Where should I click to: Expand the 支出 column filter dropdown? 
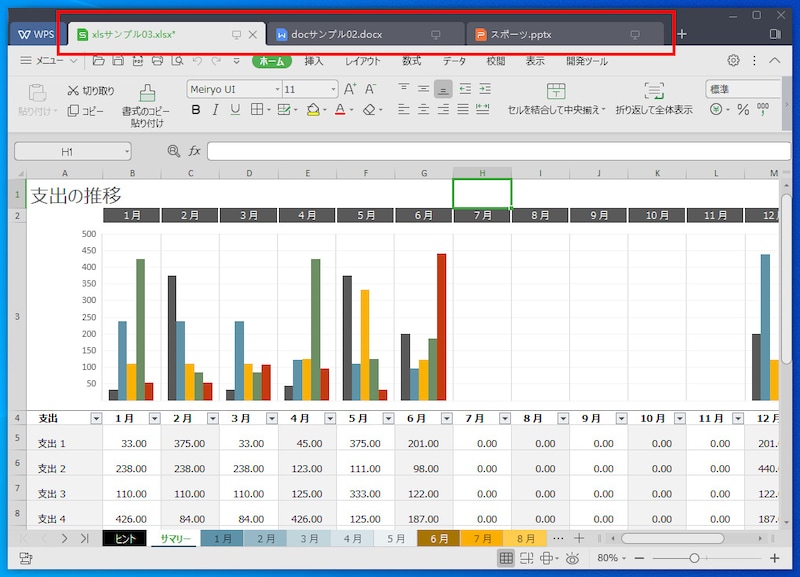96,418
